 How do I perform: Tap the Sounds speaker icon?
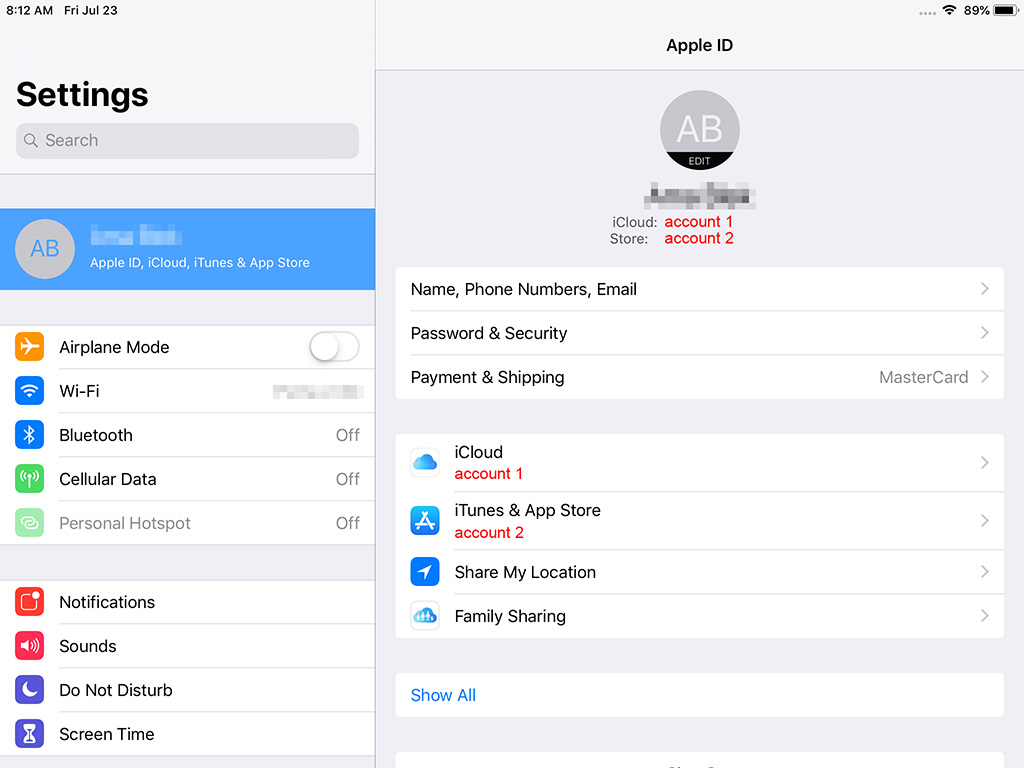[x=29, y=646]
